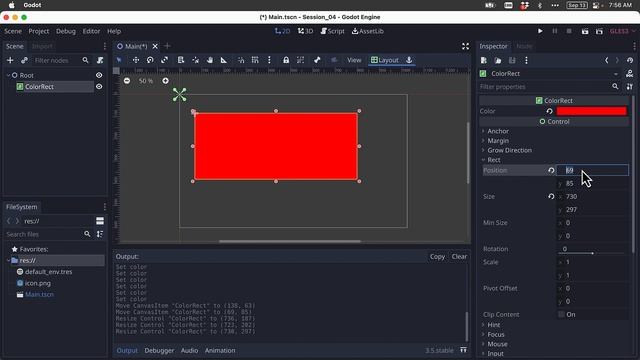The height and width of the screenshot is (360, 640).
Task: Toggle distraction-free mode icon
Action: click(465, 46)
